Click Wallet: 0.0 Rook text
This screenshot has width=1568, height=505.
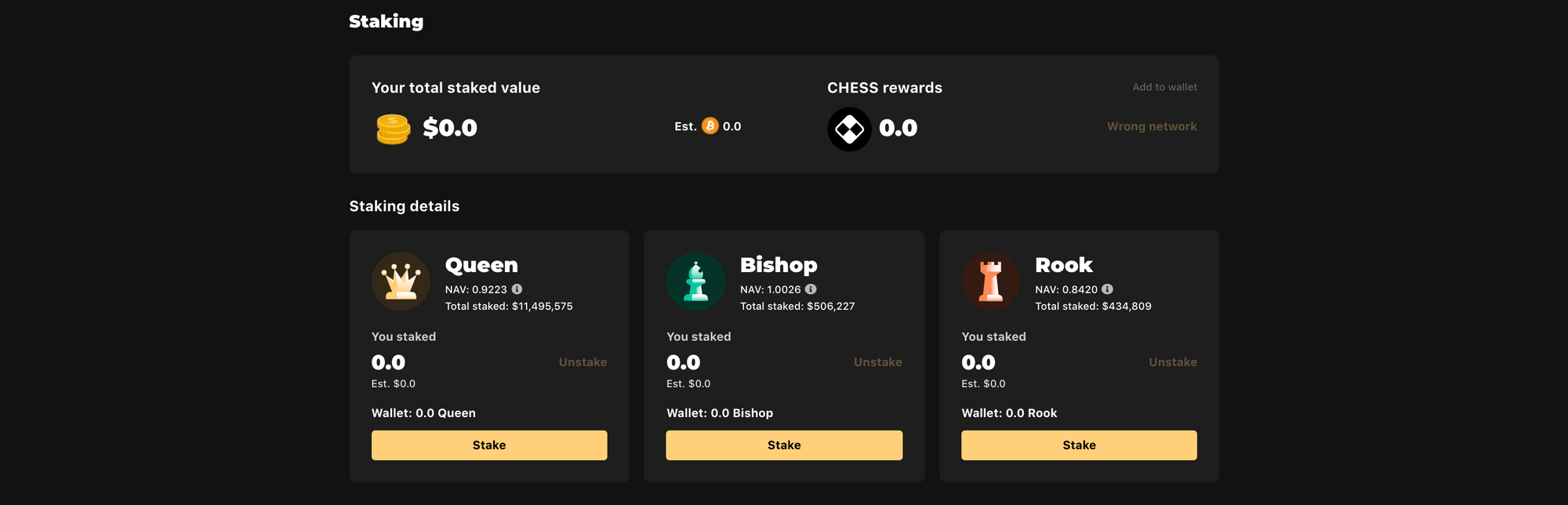1009,413
